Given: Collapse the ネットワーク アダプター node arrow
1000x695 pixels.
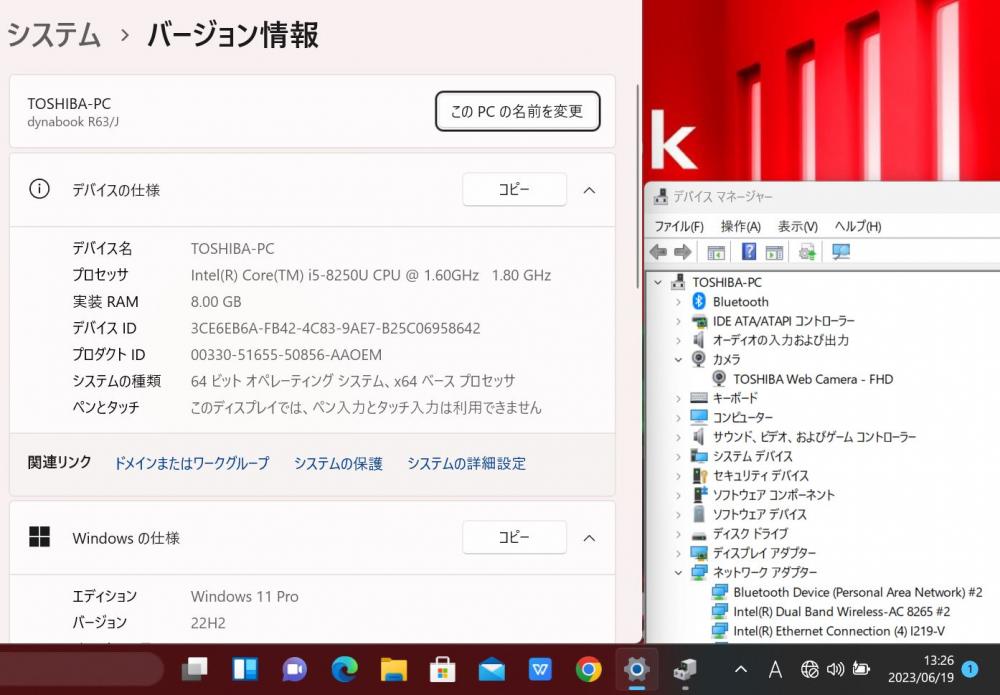Looking at the screenshot, I should pyautogui.click(x=679, y=573).
